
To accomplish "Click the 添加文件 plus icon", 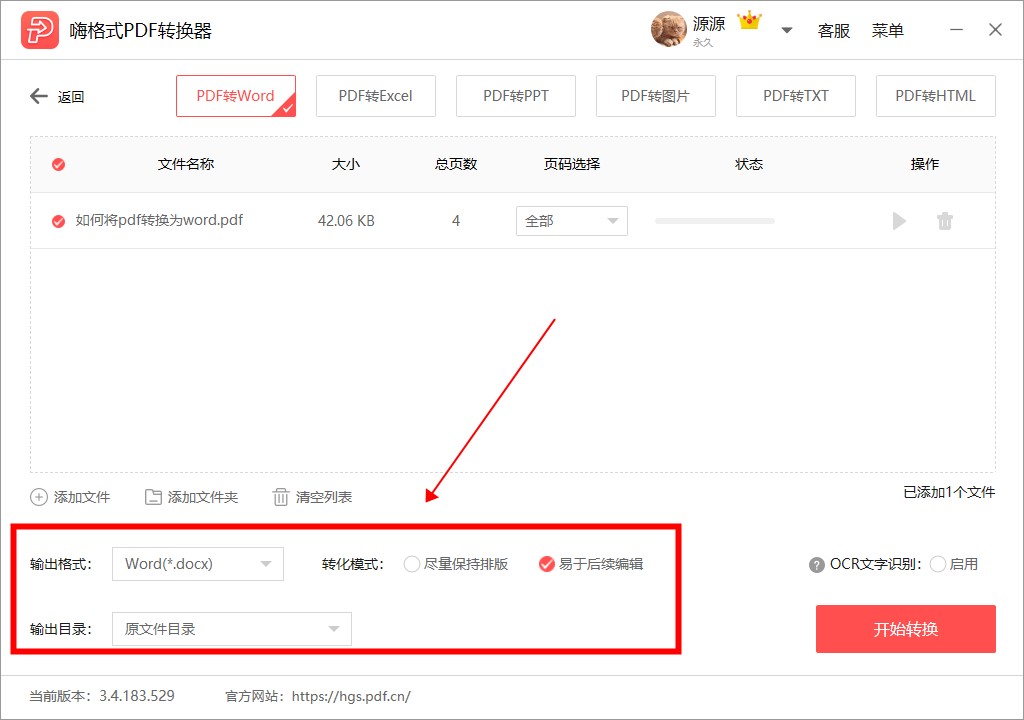I will pos(39,497).
